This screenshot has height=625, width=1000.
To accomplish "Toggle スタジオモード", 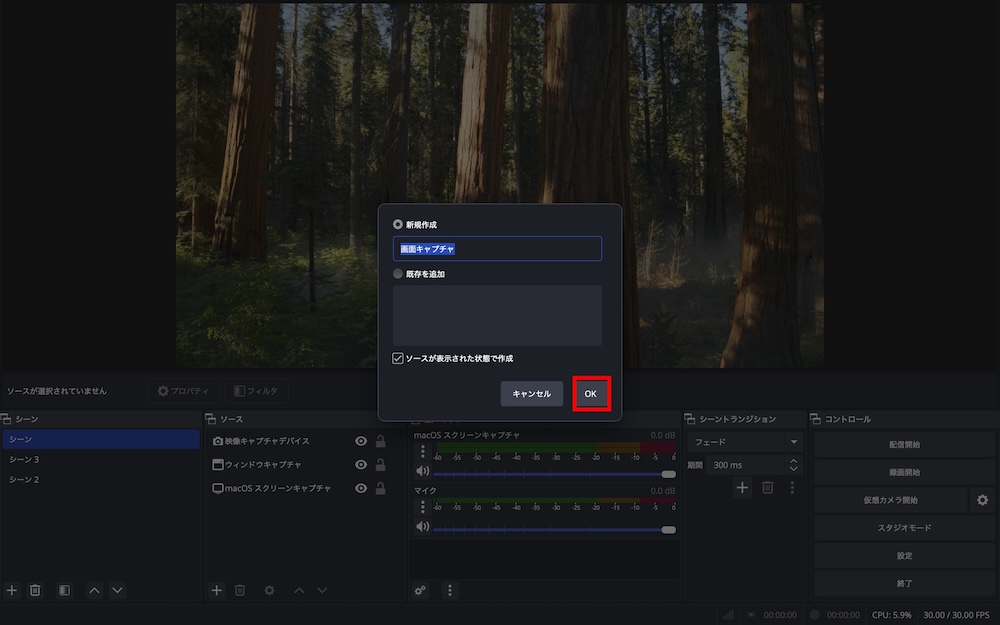I will click(904, 528).
